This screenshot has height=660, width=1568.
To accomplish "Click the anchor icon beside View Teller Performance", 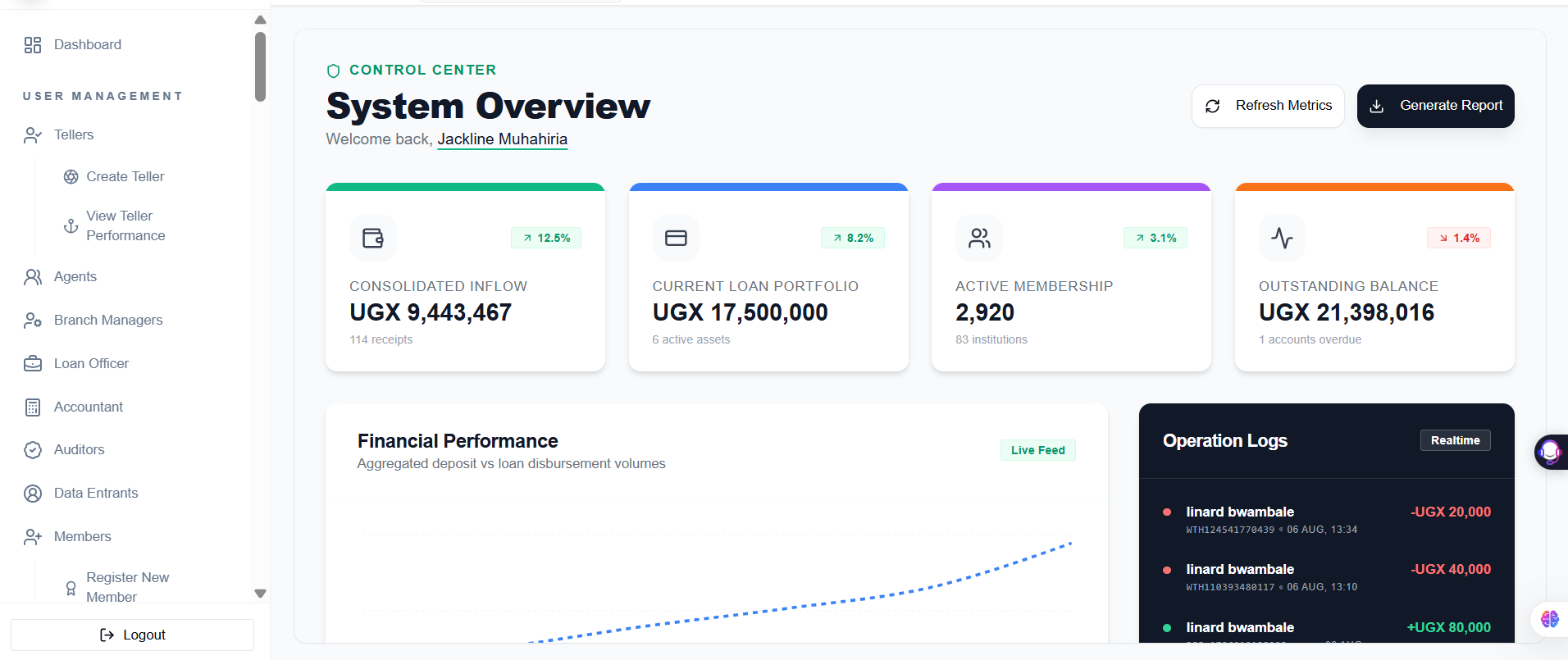I will [x=71, y=225].
